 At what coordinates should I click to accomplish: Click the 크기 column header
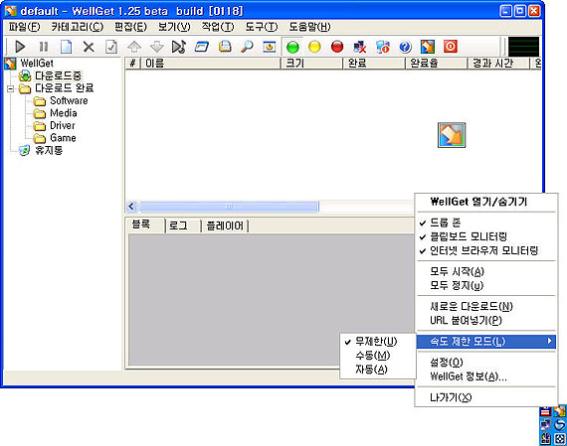coord(312,63)
